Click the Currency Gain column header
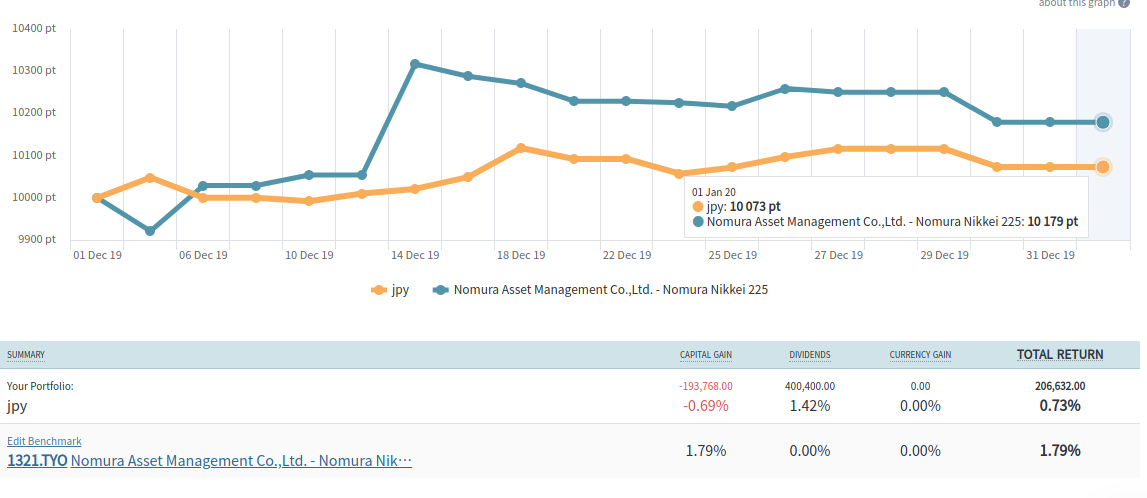This screenshot has height=498, width=1147. click(920, 355)
